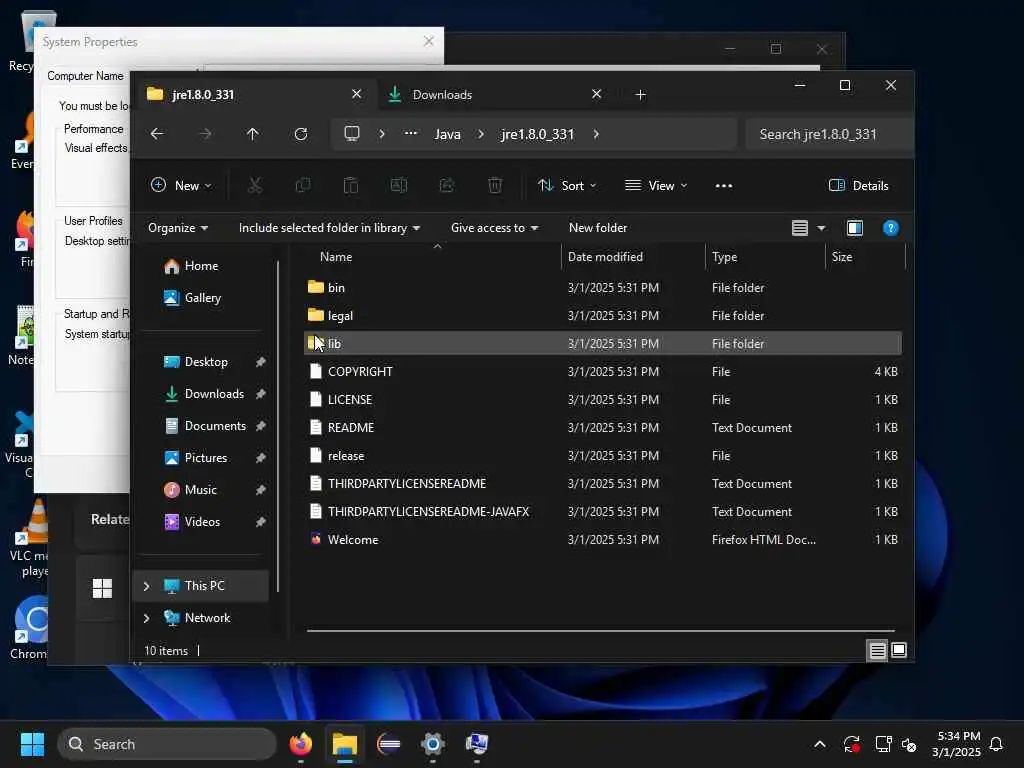The height and width of the screenshot is (768, 1024).
Task: Expand the Network tree node
Action: [x=146, y=618]
